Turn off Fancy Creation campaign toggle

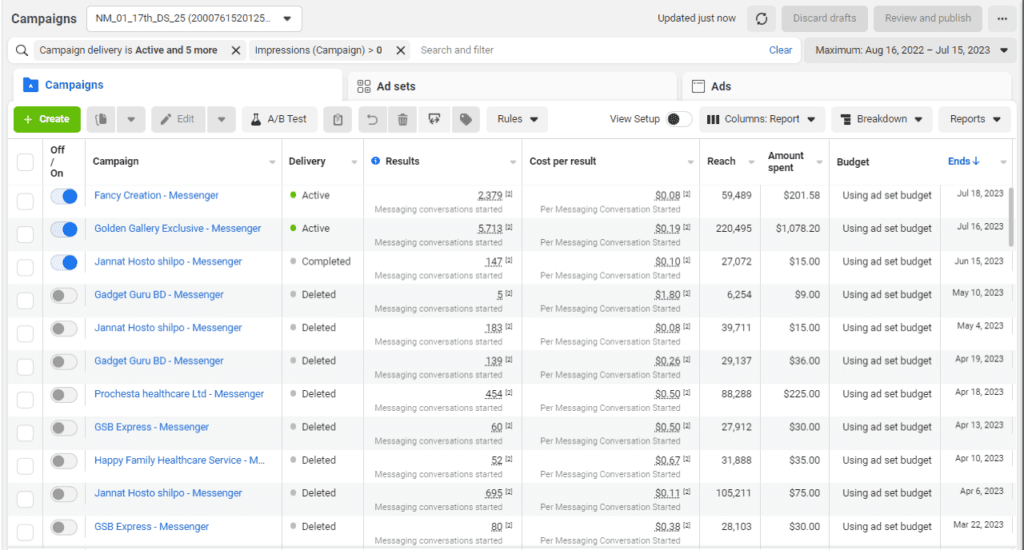64,196
